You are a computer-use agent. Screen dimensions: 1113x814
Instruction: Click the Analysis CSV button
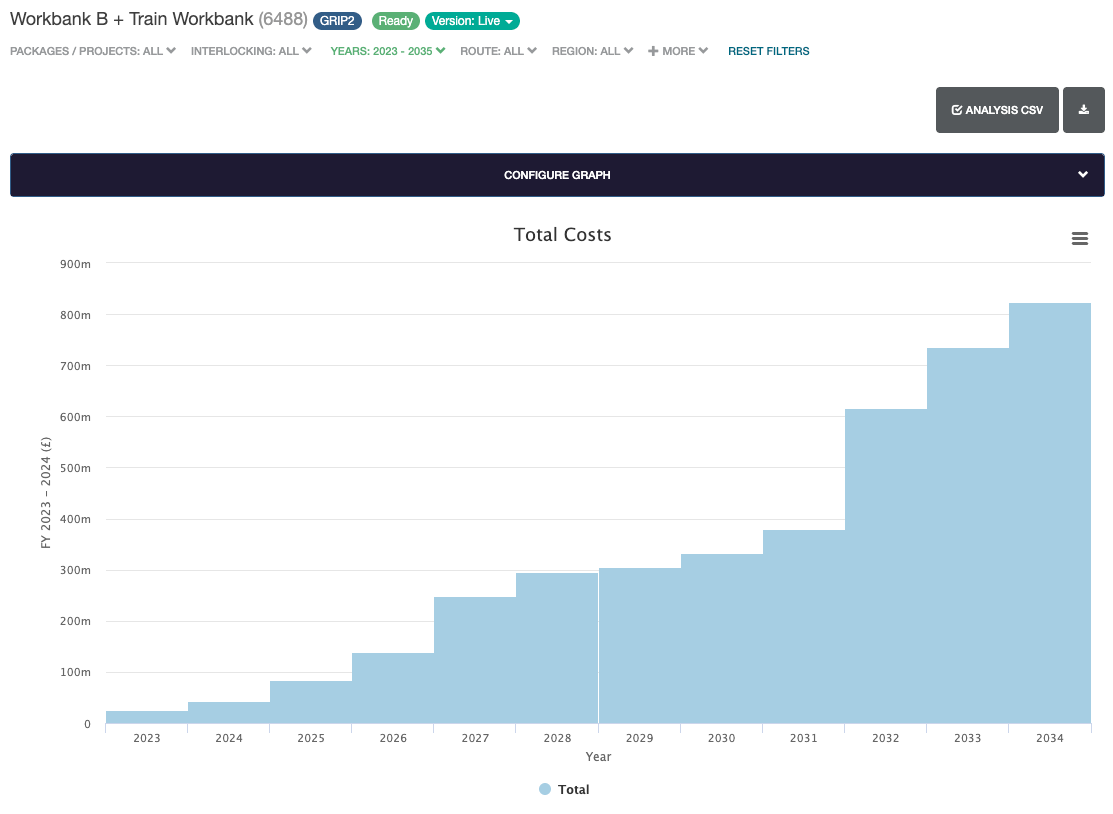point(996,110)
